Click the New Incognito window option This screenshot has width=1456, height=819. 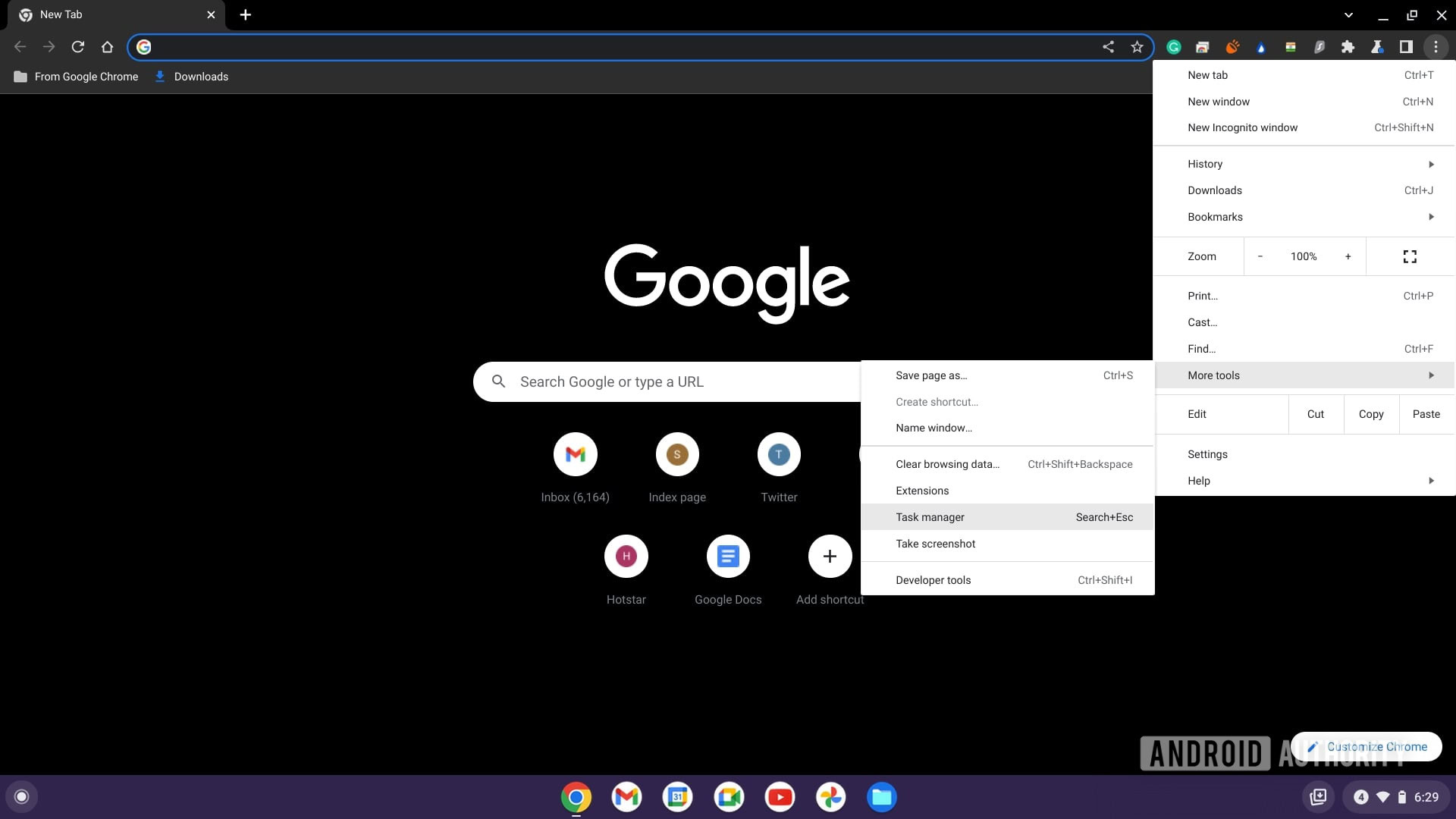(1242, 127)
